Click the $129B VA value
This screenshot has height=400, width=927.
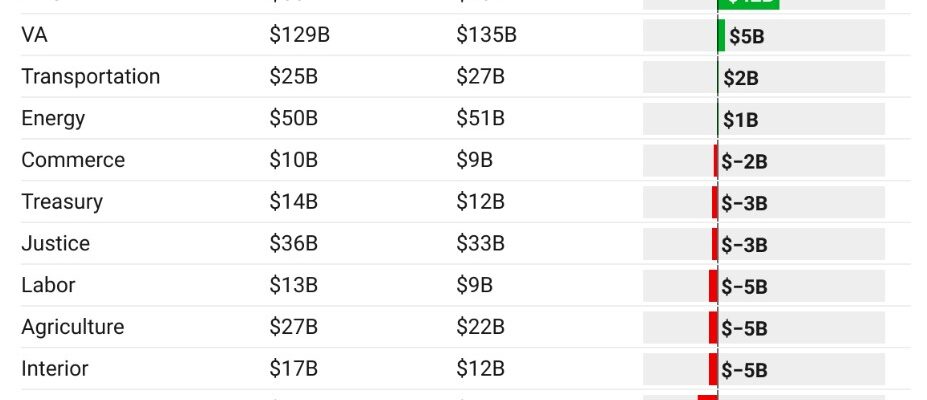[x=299, y=35]
